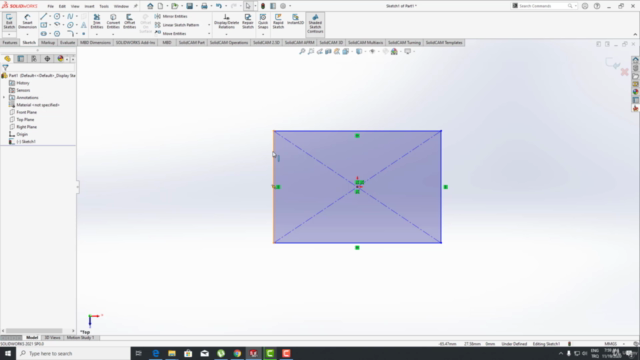Viewport: 640px width, 360px height.
Task: Select the Circle sketch tool
Action: pyautogui.click(x=57, y=16)
